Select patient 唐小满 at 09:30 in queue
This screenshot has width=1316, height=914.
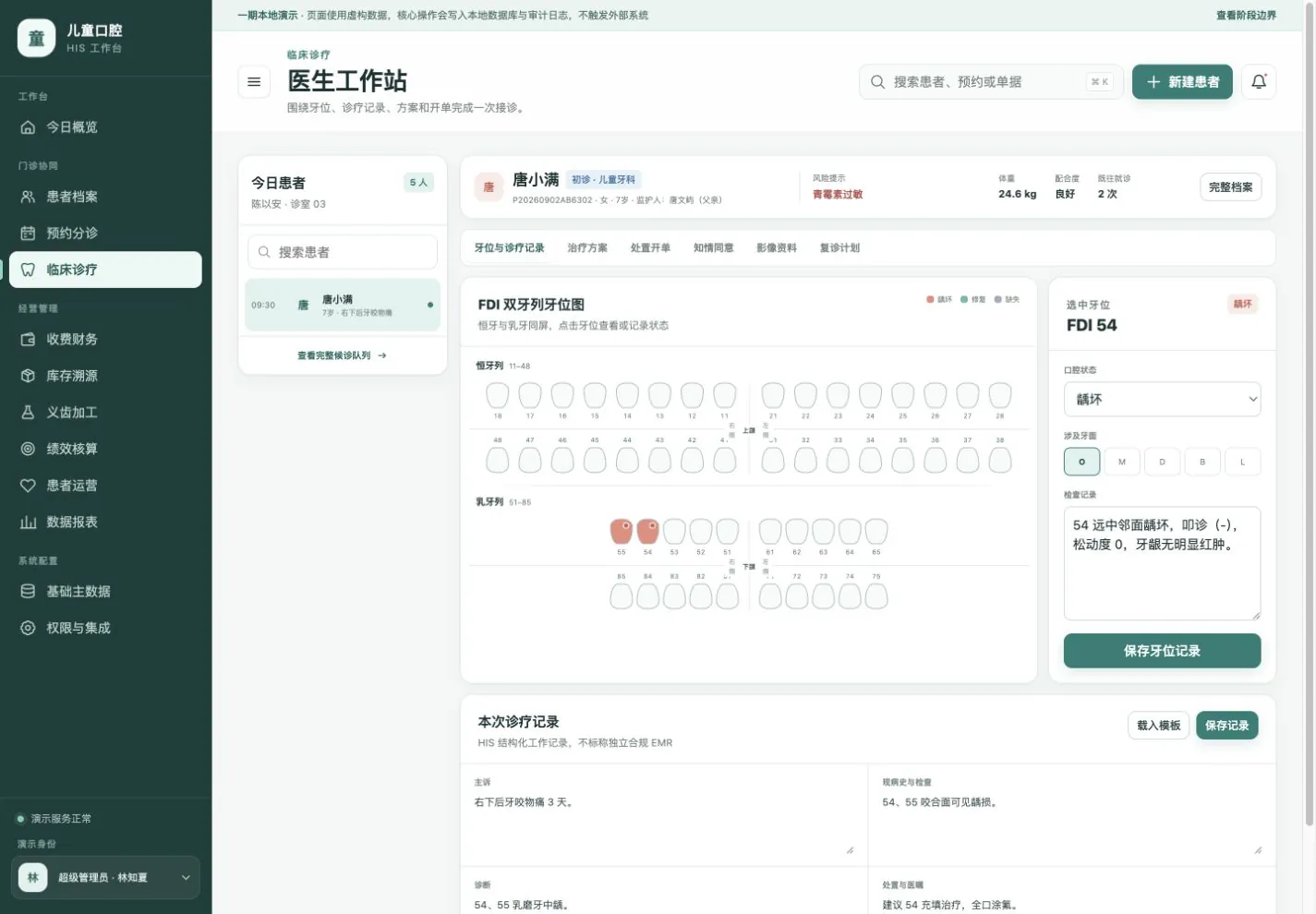point(343,305)
